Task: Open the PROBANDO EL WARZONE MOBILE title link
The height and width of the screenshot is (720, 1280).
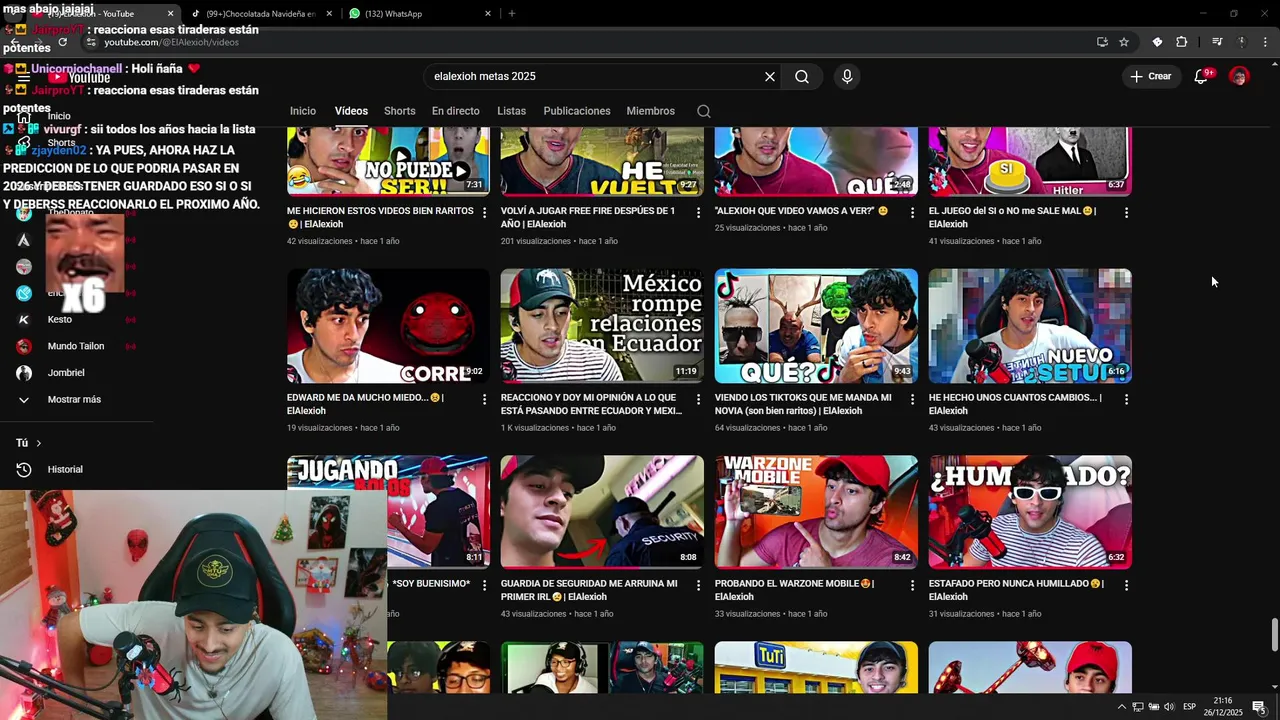Action: 794,590
